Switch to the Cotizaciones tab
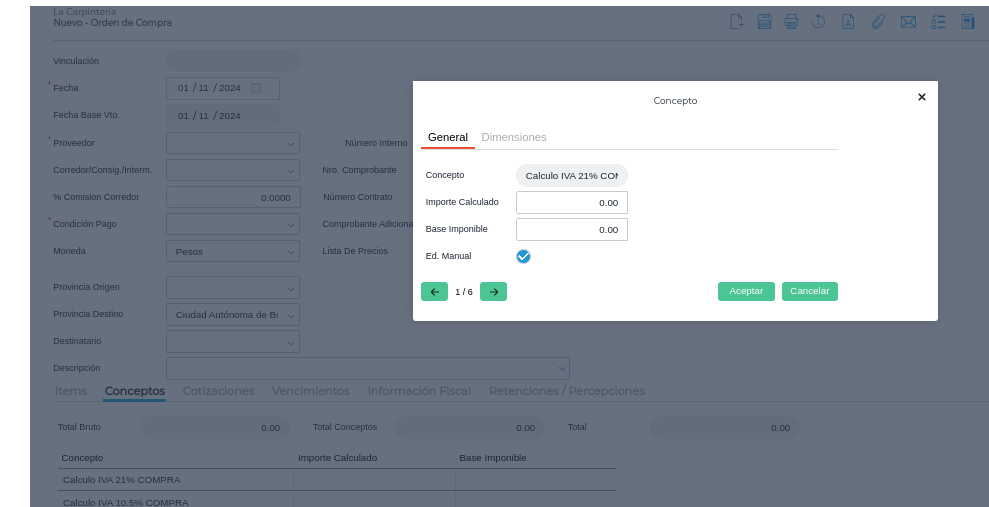 [218, 391]
